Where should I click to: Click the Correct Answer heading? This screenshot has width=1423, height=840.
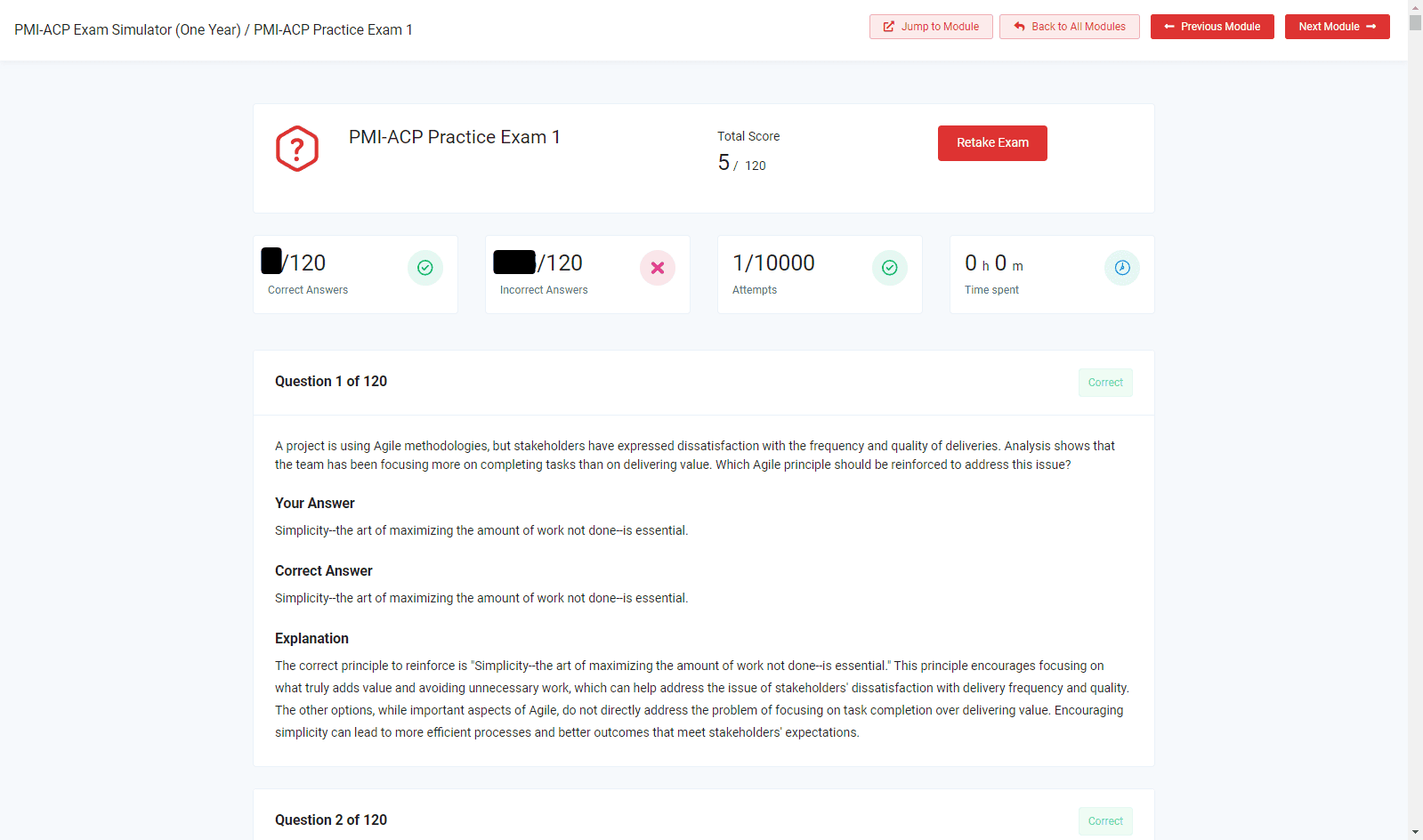point(324,571)
